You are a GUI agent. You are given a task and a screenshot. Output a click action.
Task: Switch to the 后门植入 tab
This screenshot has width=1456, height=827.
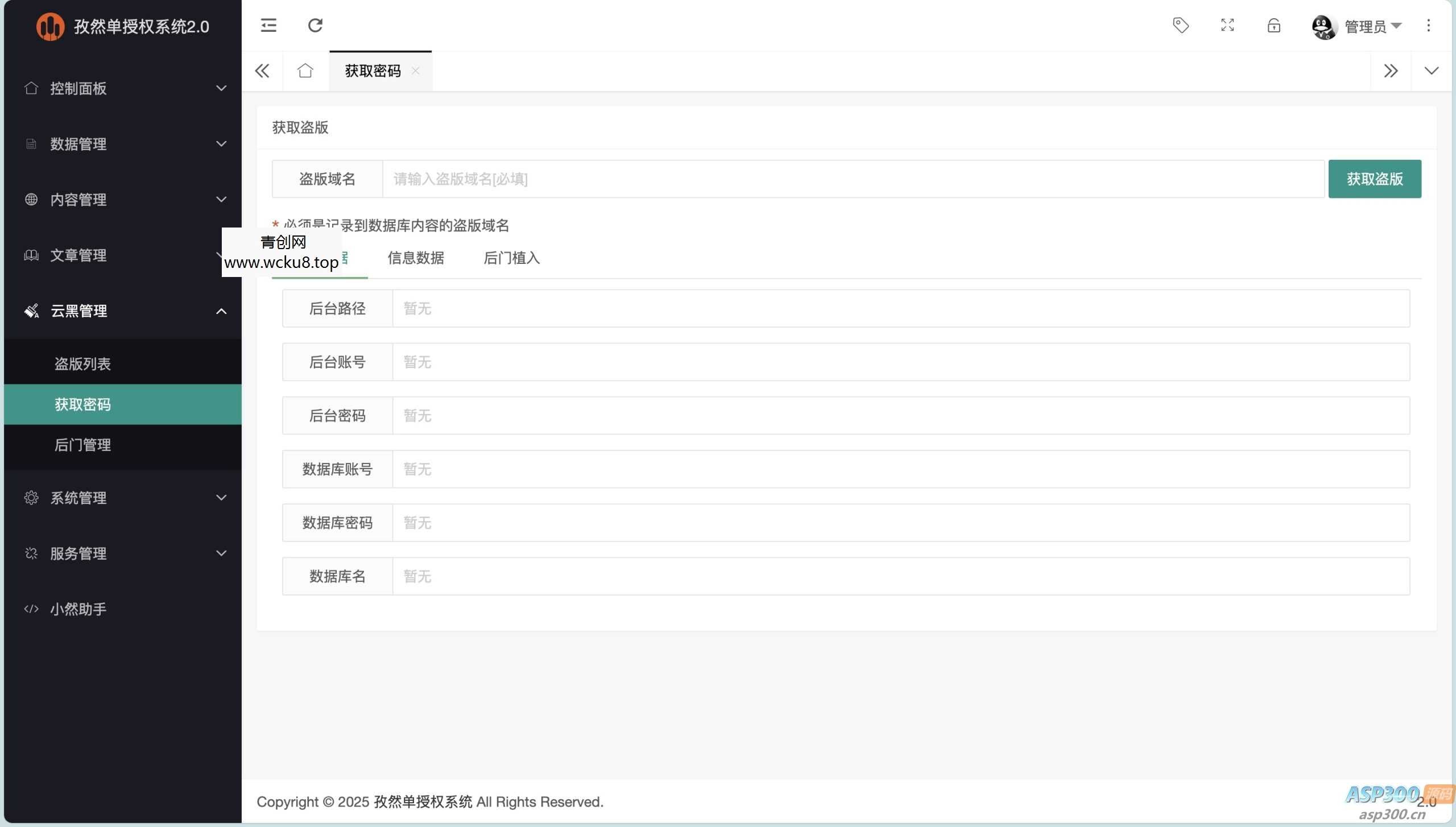(511, 258)
